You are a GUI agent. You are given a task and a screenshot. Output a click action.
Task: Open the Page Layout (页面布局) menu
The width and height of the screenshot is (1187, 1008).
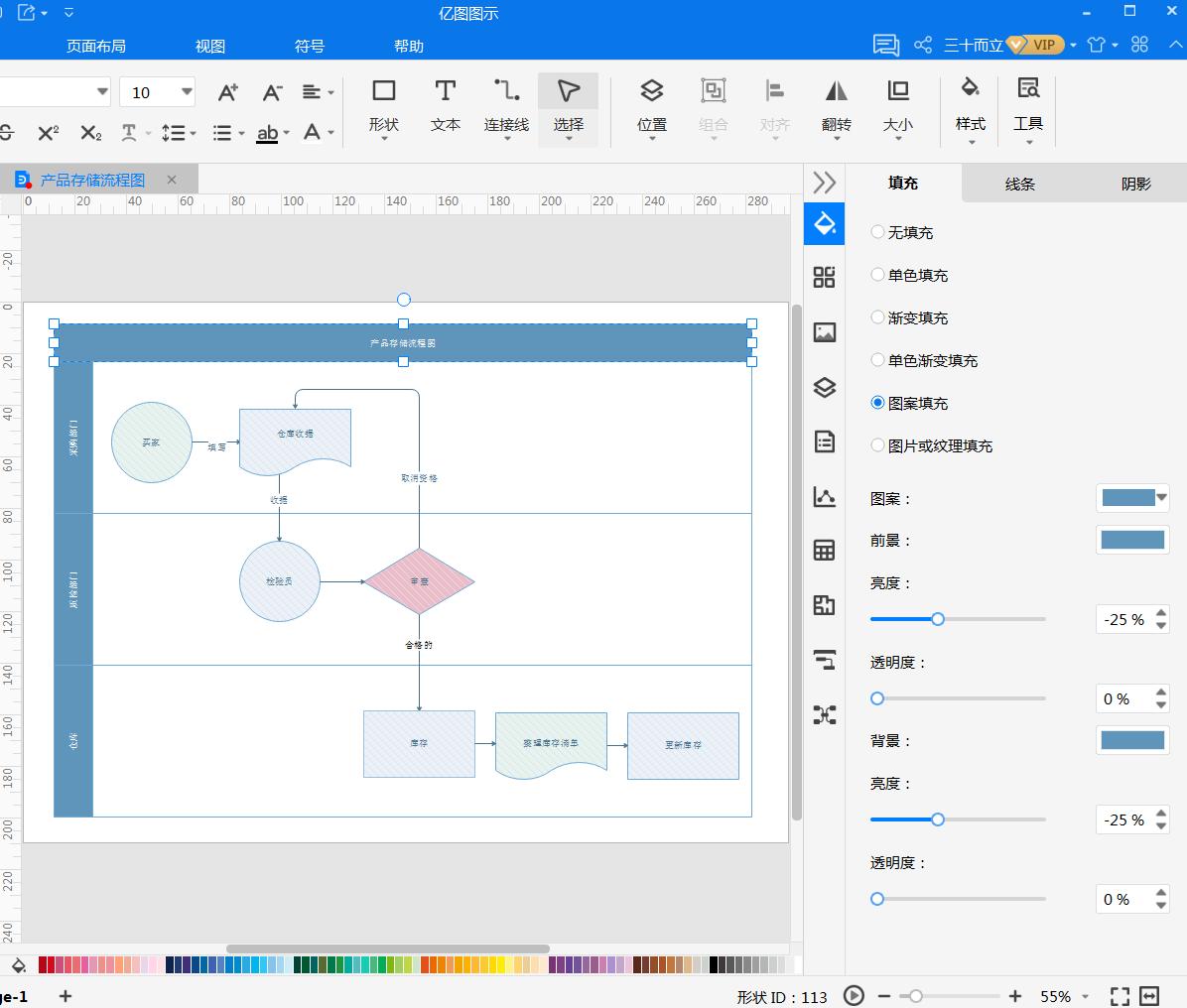point(96,46)
